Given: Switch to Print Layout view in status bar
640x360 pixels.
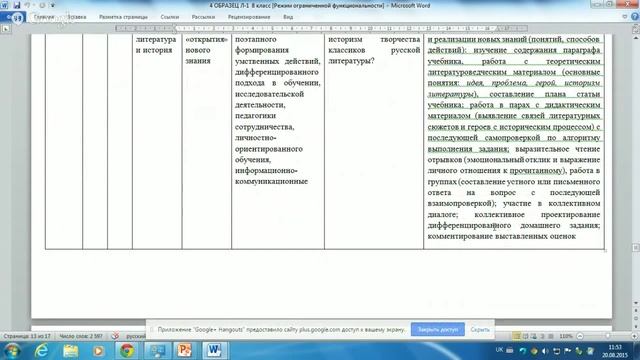Looking at the screenshot, I should (516, 336).
